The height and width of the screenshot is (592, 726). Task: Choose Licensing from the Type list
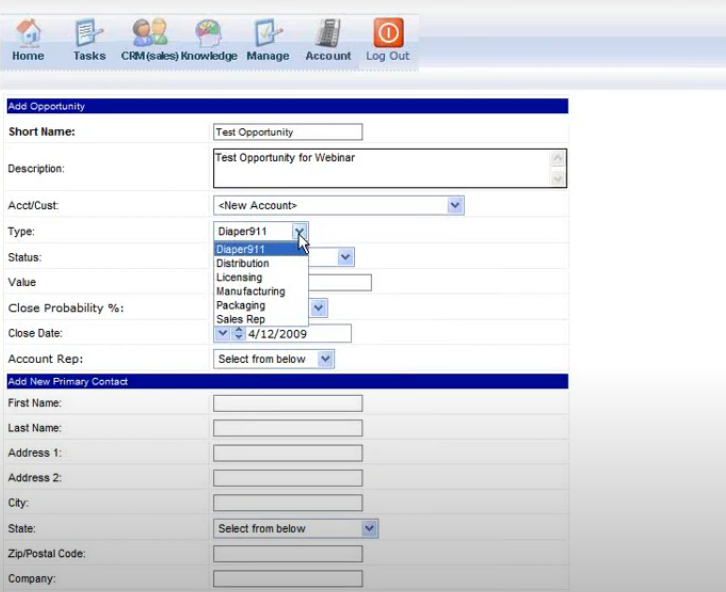tap(261, 277)
